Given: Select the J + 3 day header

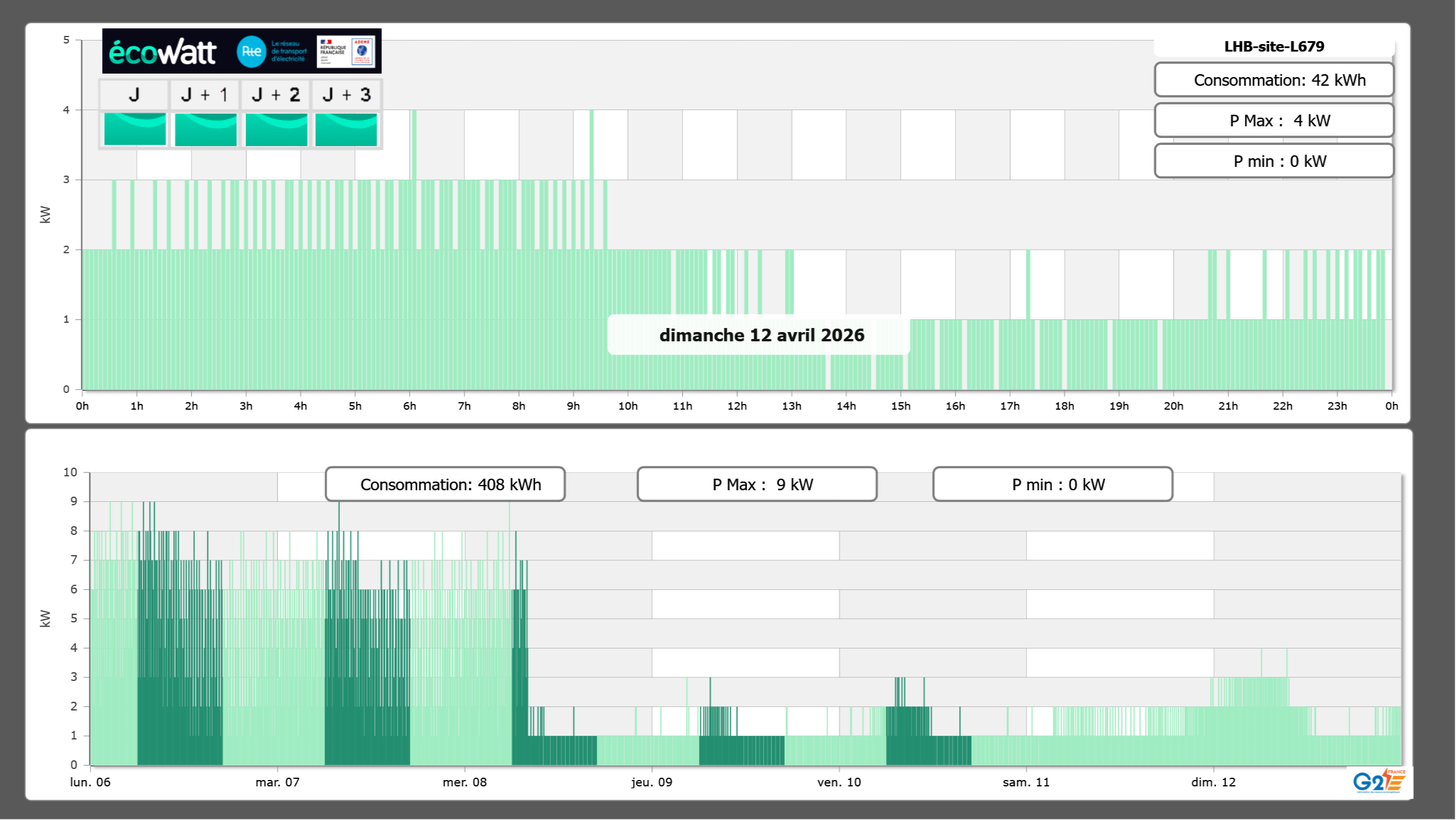Looking at the screenshot, I should click(x=346, y=95).
